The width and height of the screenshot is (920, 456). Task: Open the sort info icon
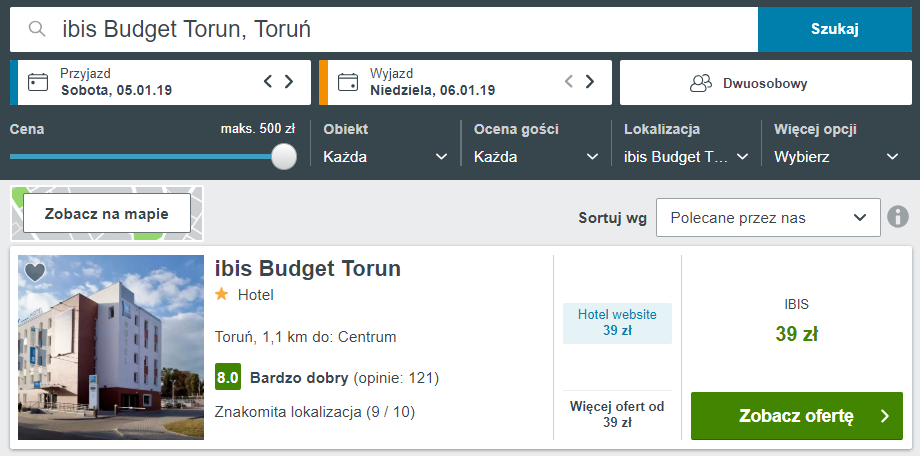tap(898, 217)
